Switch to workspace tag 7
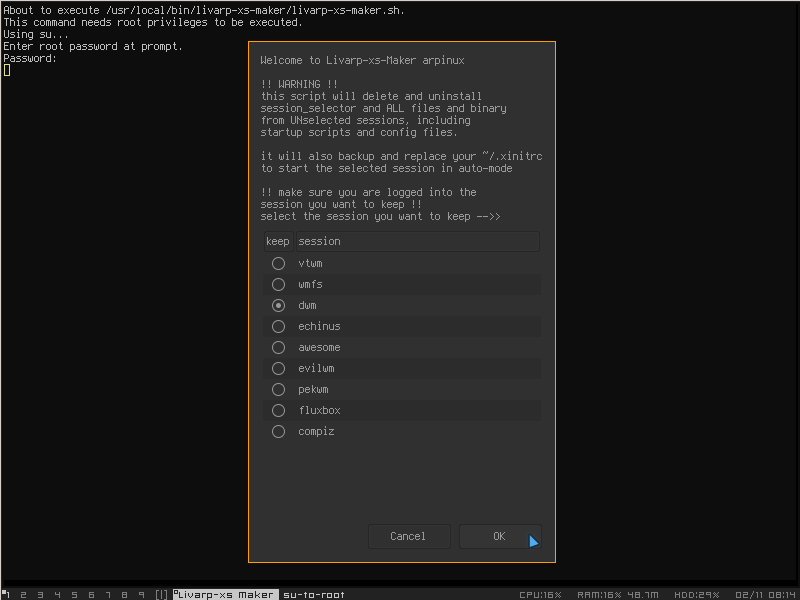 (x=108, y=594)
